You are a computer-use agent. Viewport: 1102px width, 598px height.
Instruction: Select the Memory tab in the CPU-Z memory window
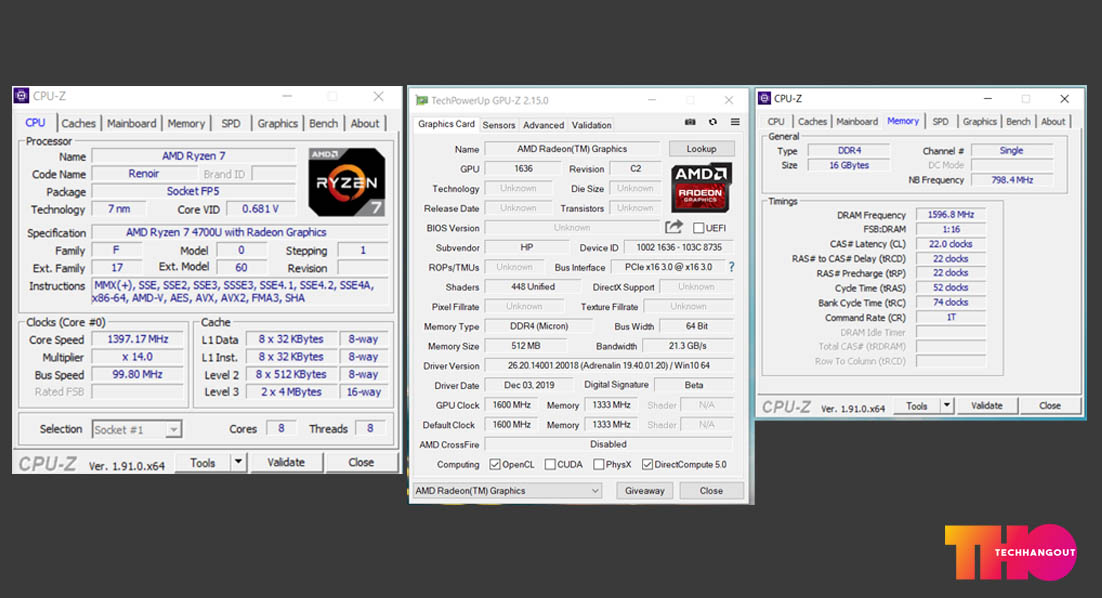tap(903, 121)
